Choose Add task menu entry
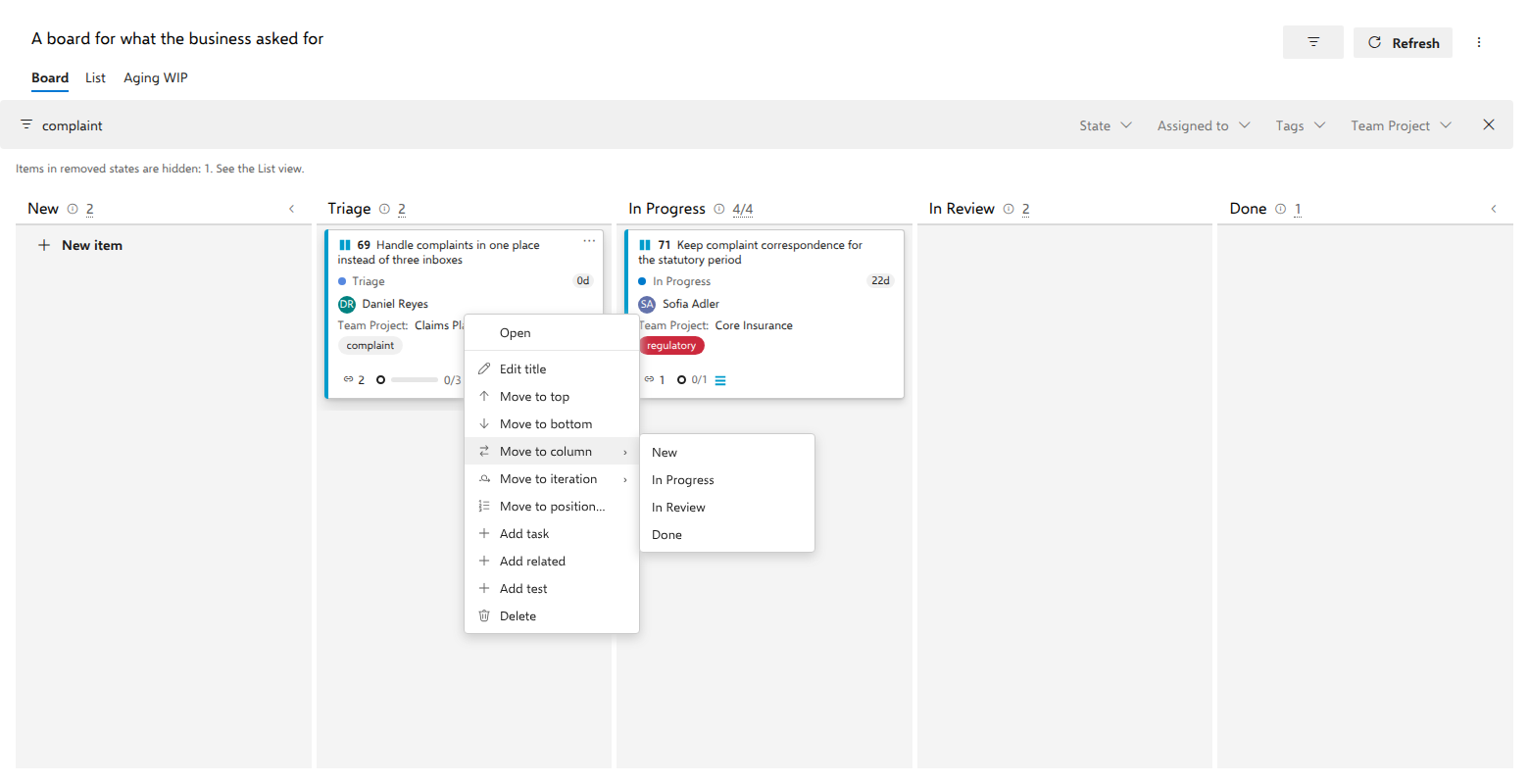 [552, 533]
